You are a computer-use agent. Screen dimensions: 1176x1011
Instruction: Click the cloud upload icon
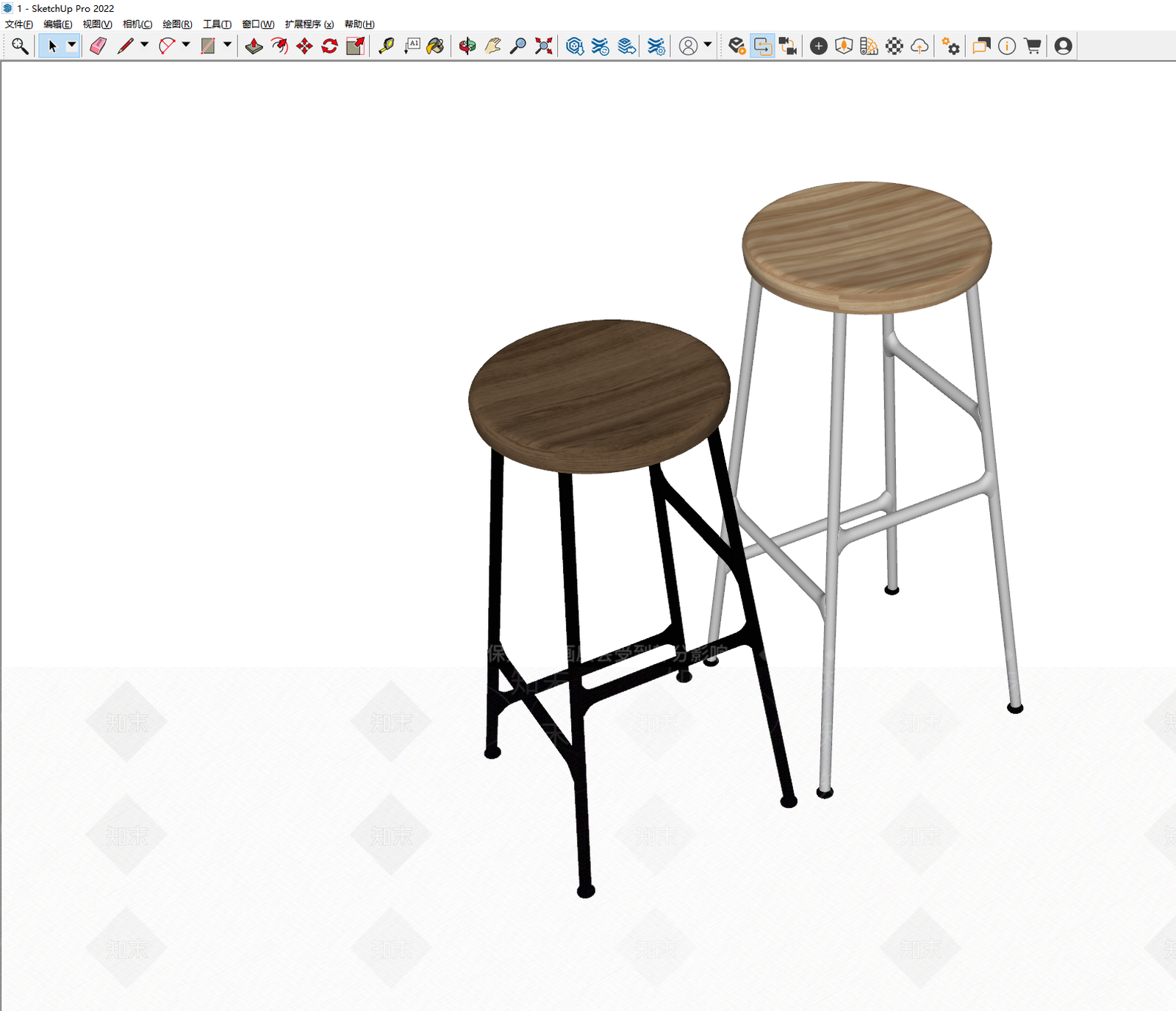click(x=919, y=46)
